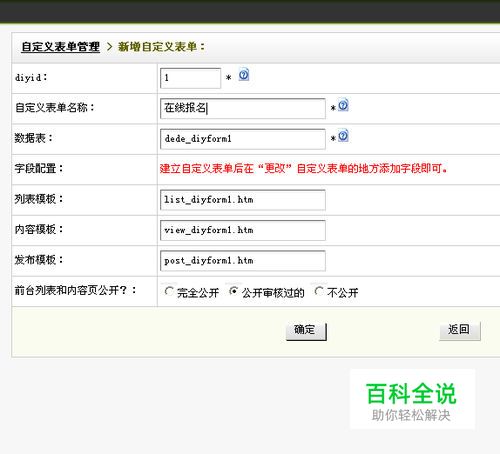Open help icon beside 数据表 field
Screen dimensions: 500x454
coord(343,136)
